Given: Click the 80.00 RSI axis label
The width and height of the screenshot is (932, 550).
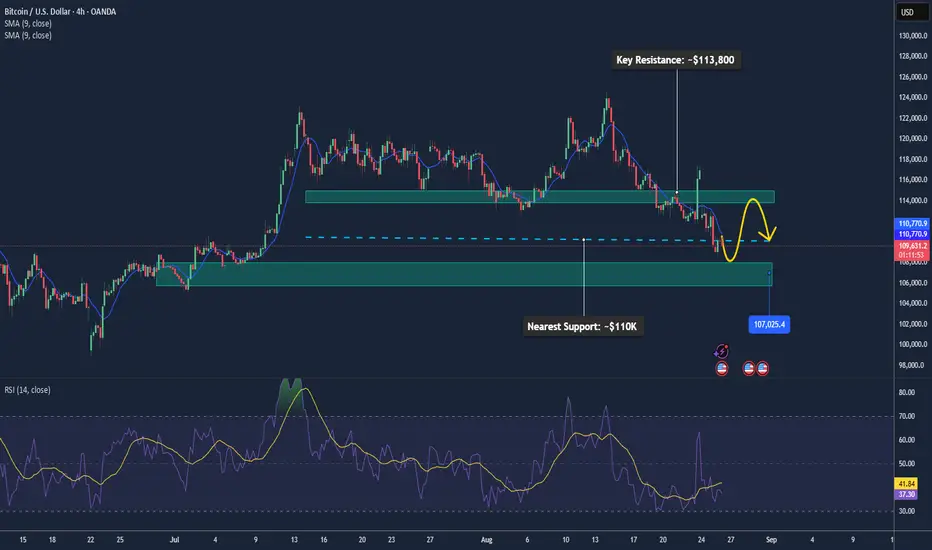Looking at the screenshot, I should click(x=906, y=392).
